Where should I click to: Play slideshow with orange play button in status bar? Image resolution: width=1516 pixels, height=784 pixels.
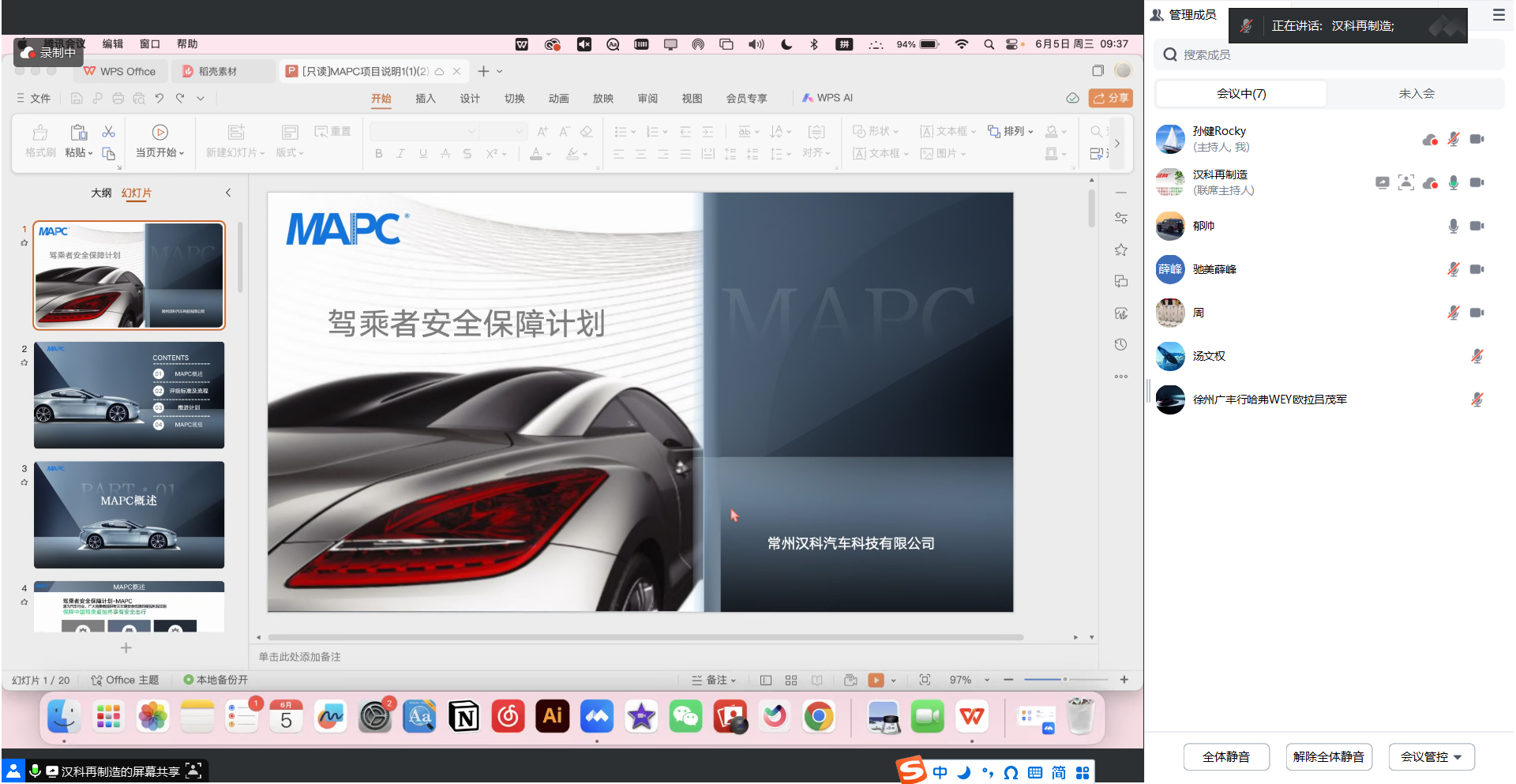point(876,681)
